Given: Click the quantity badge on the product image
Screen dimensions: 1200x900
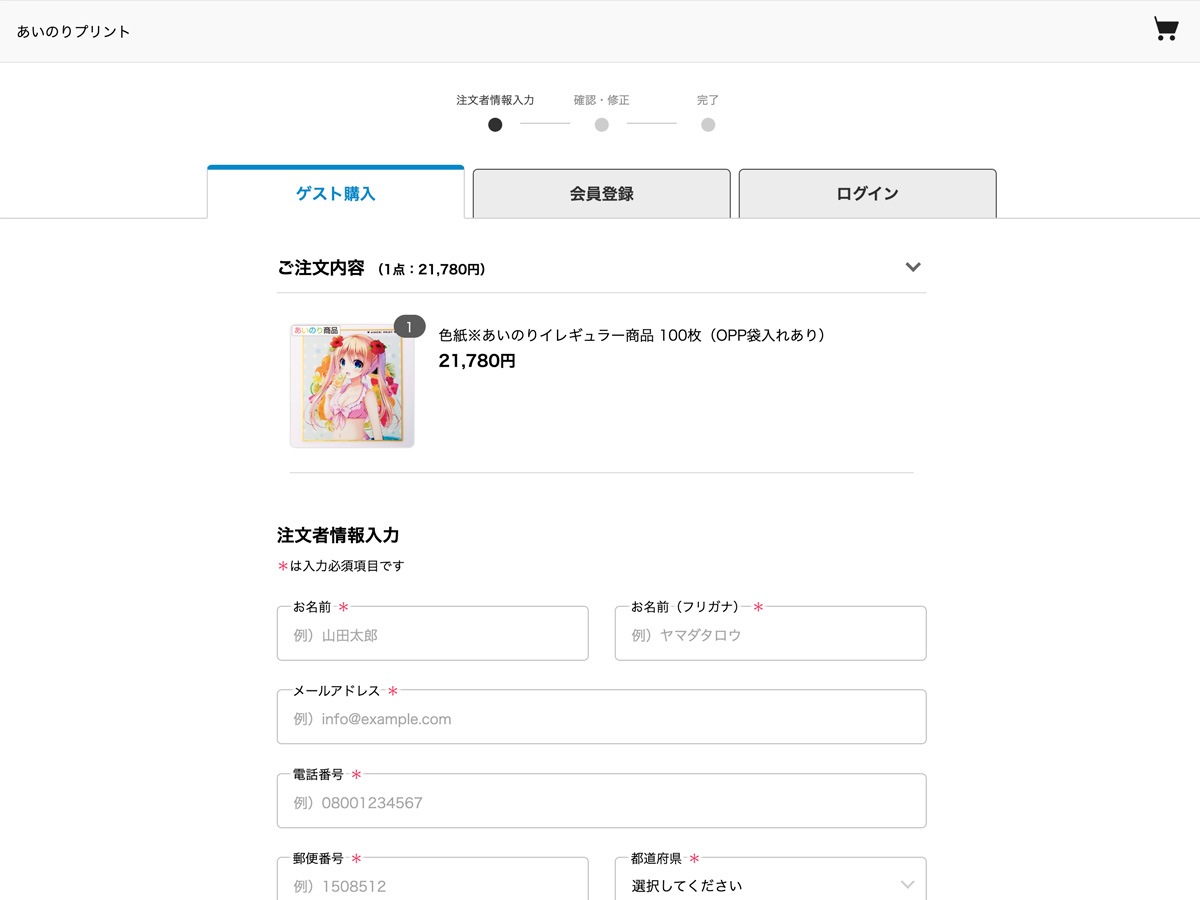Looking at the screenshot, I should coord(408,326).
